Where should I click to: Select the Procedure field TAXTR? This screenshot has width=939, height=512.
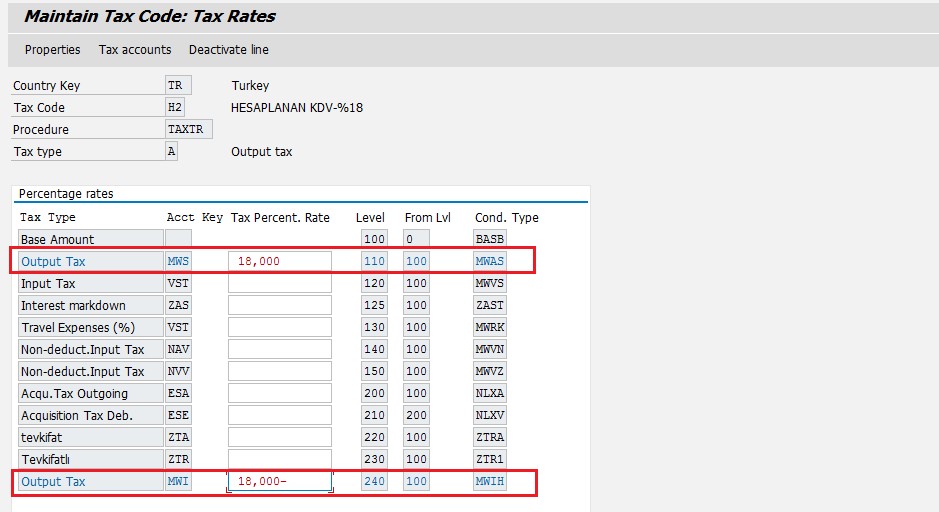pos(188,129)
